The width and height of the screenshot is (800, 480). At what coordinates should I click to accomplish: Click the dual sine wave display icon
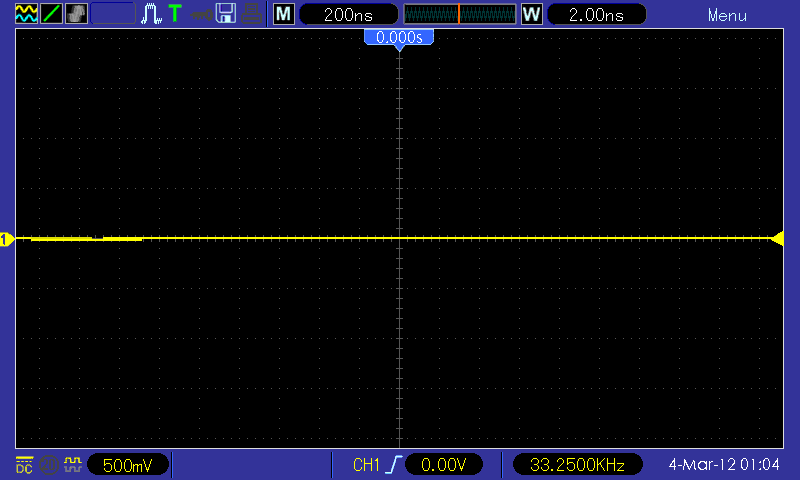click(x=26, y=14)
